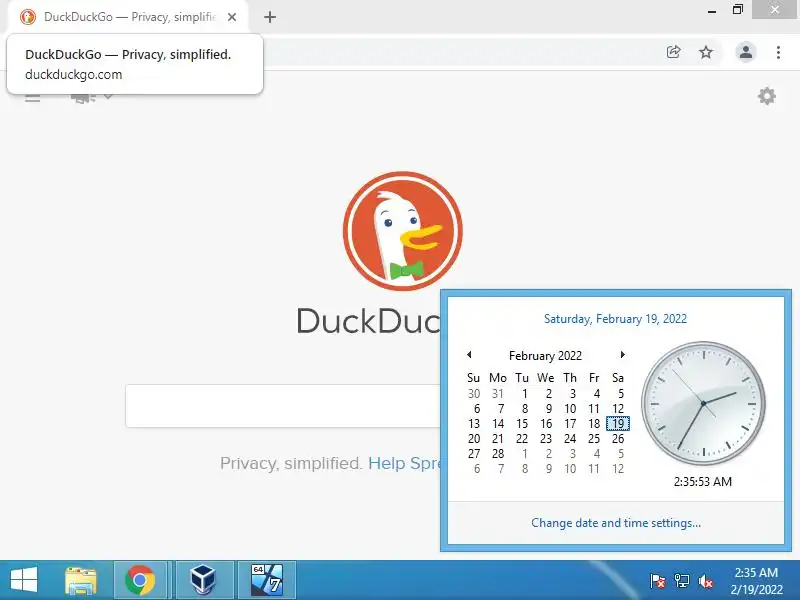This screenshot has width=800, height=600.
Task: Focus the DuckDuckGo search box
Action: pyautogui.click(x=283, y=406)
